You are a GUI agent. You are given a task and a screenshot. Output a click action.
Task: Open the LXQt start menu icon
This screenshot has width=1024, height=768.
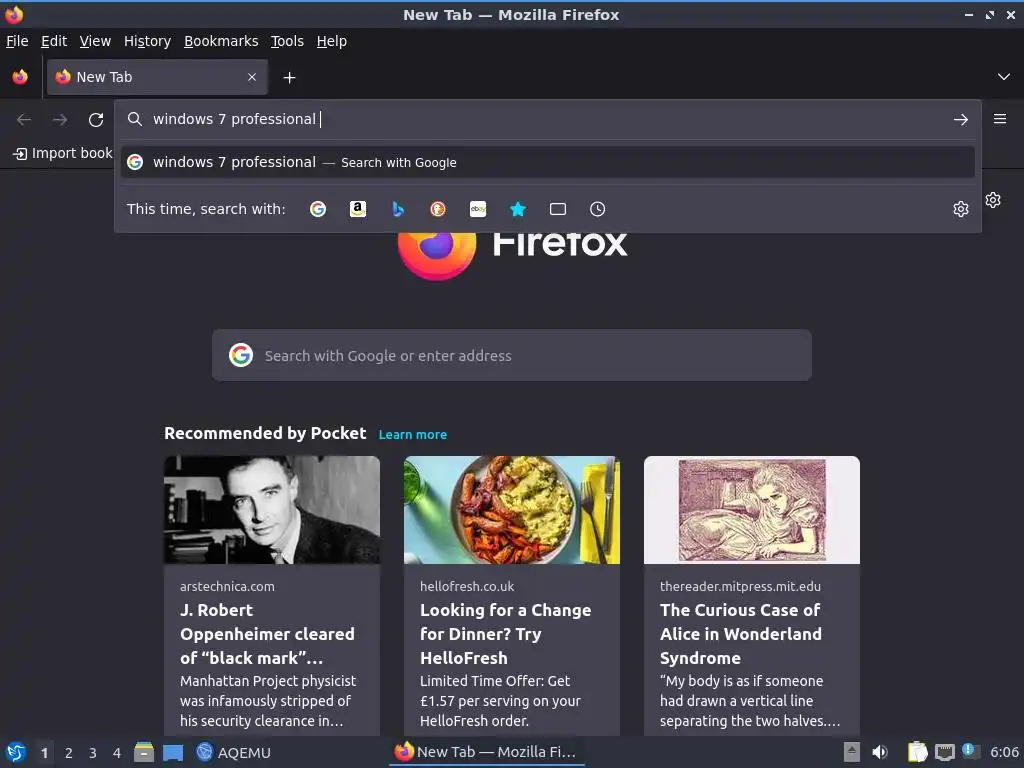(16, 752)
